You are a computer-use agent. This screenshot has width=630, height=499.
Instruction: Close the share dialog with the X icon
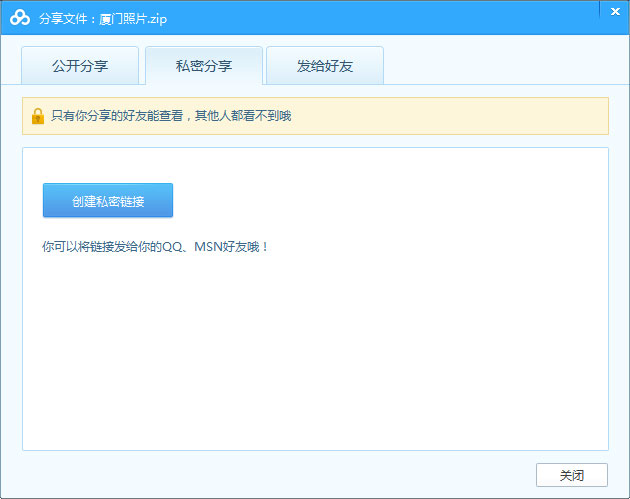click(615, 12)
